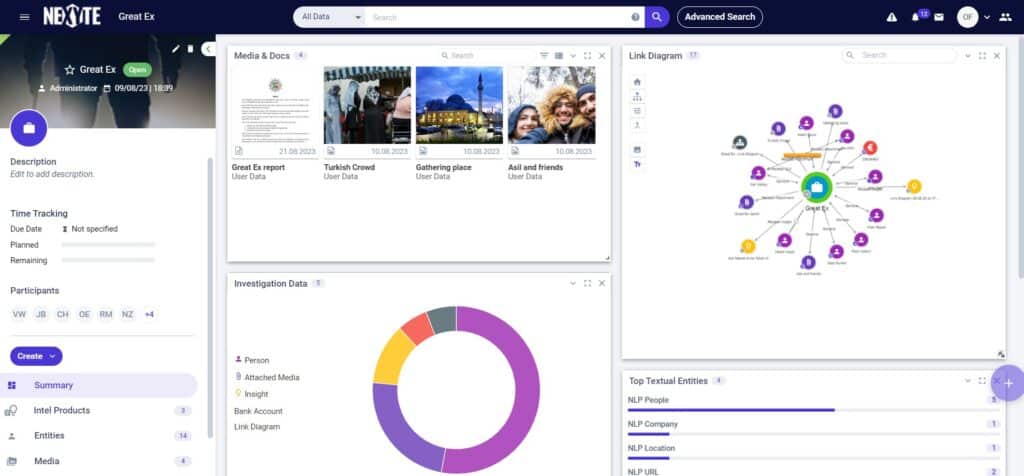This screenshot has width=1024, height=476.
Task: Click red segment of donut chart
Action: click(x=418, y=328)
